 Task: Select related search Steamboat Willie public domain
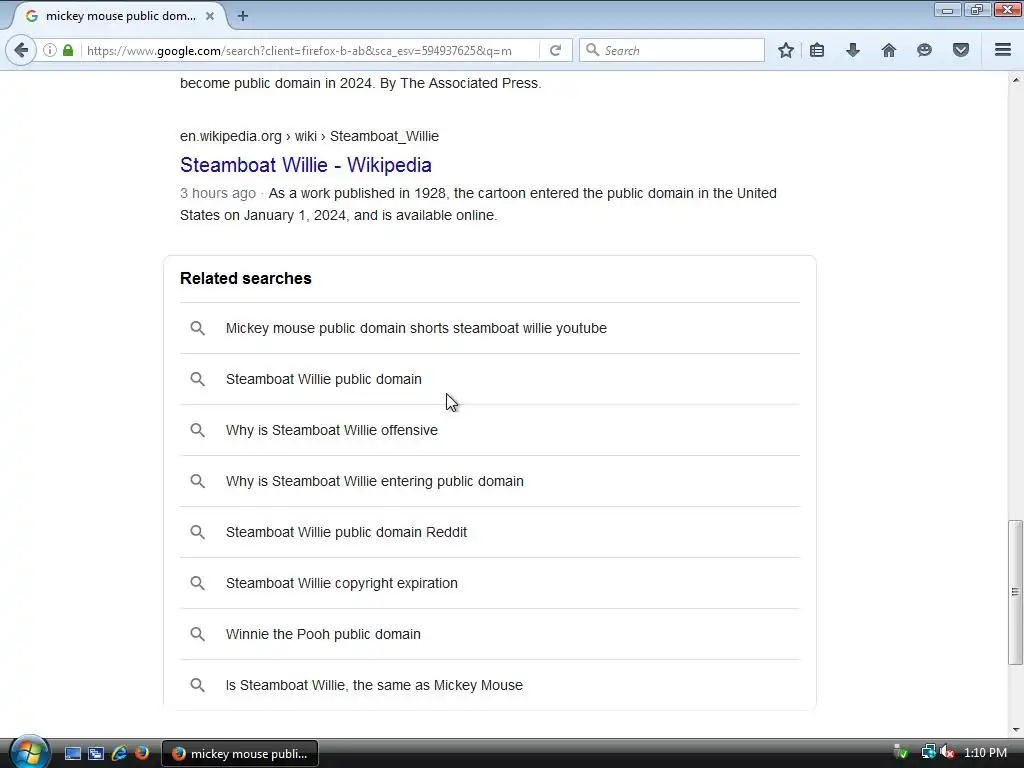pyautogui.click(x=490, y=379)
